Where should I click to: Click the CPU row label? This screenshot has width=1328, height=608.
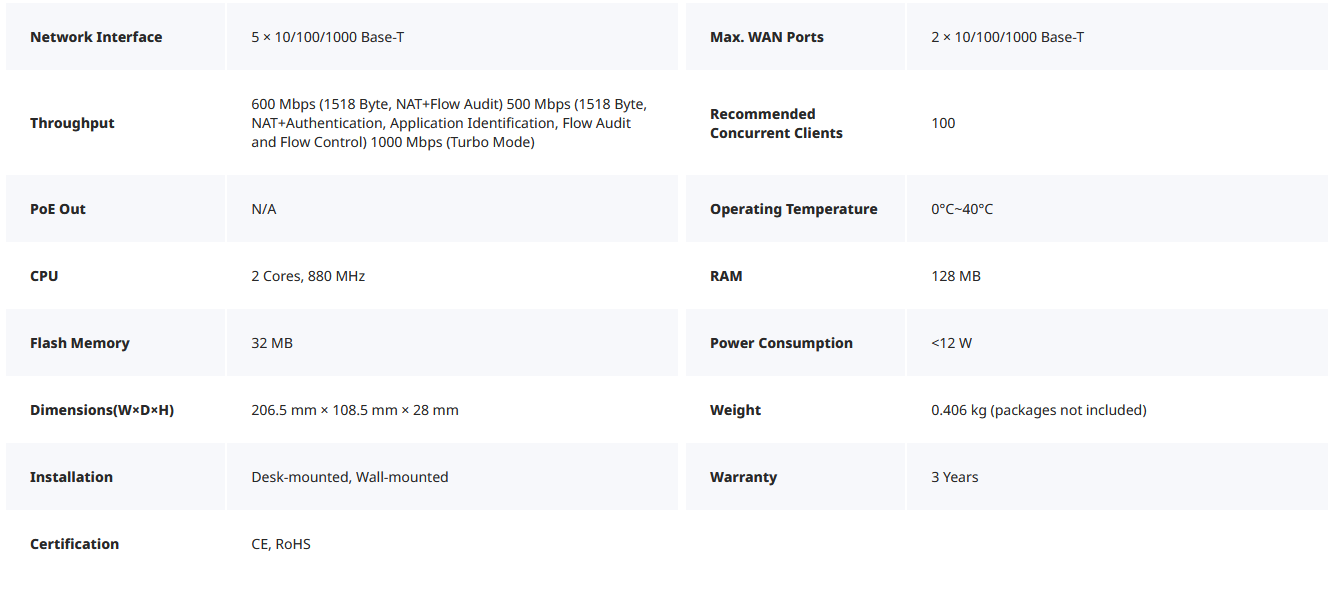point(44,276)
